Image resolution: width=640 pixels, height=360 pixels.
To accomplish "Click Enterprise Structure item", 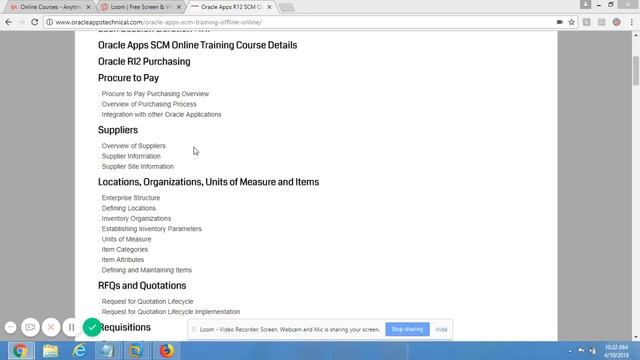I will tap(131, 198).
